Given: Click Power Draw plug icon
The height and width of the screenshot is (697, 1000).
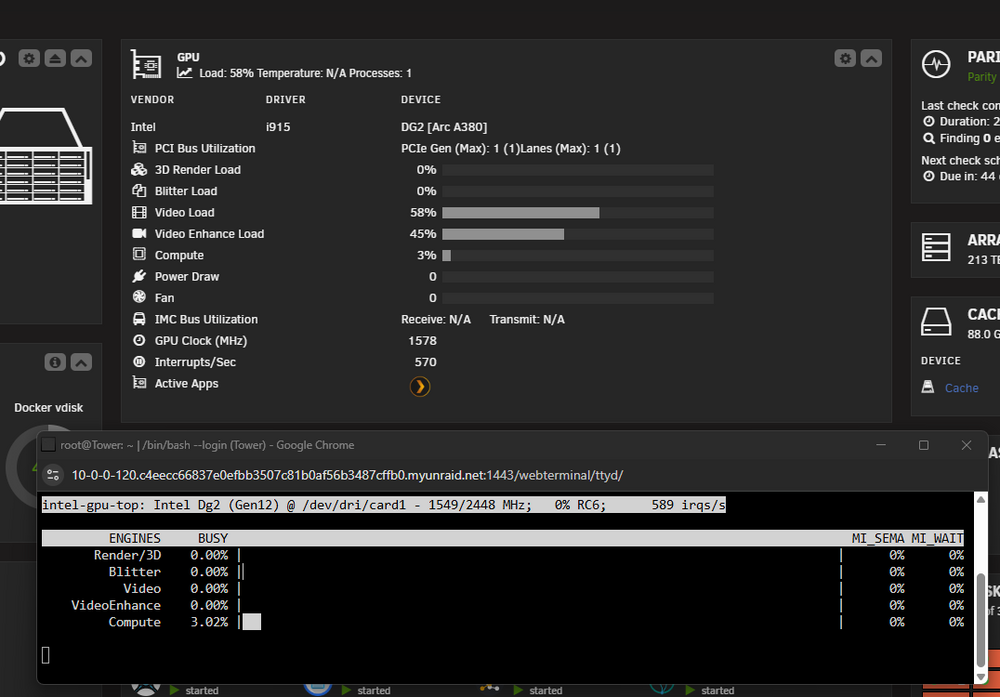Looking at the screenshot, I should point(139,276).
